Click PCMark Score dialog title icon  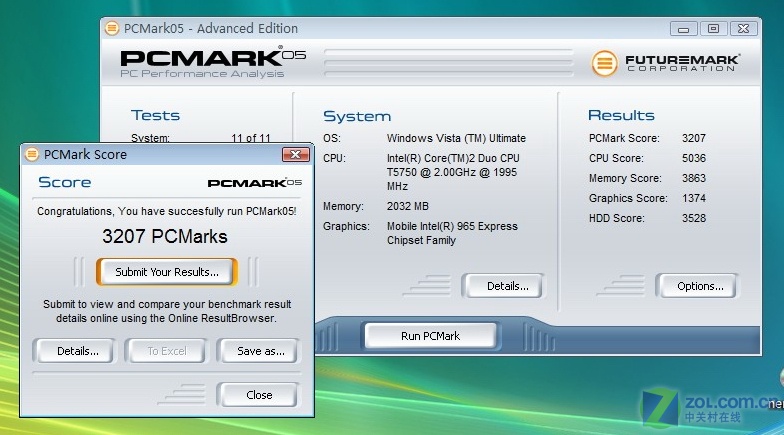click(32, 154)
